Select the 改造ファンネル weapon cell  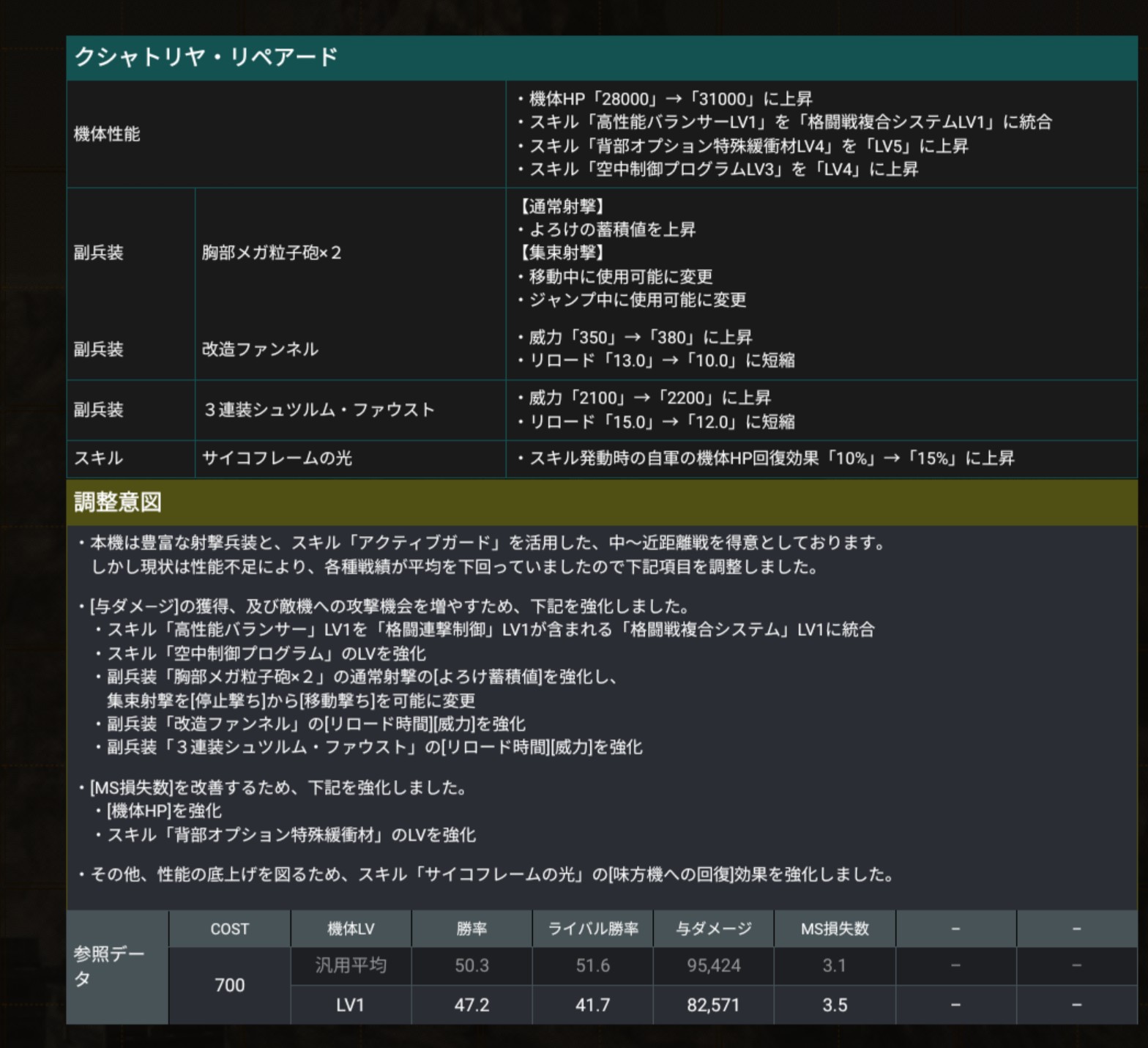pos(260,349)
